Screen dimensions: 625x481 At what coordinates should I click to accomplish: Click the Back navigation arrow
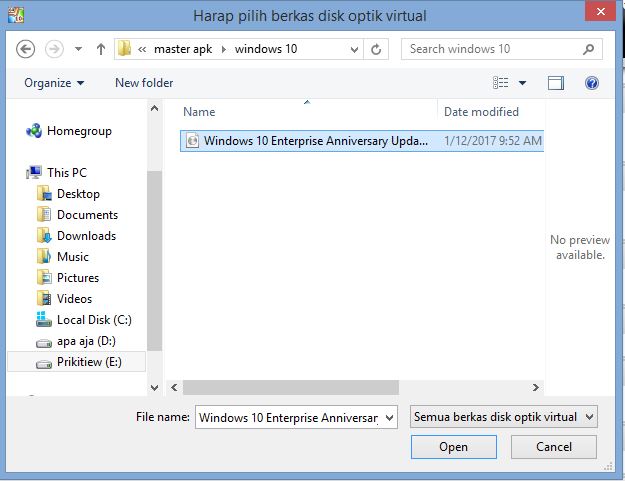point(26,49)
